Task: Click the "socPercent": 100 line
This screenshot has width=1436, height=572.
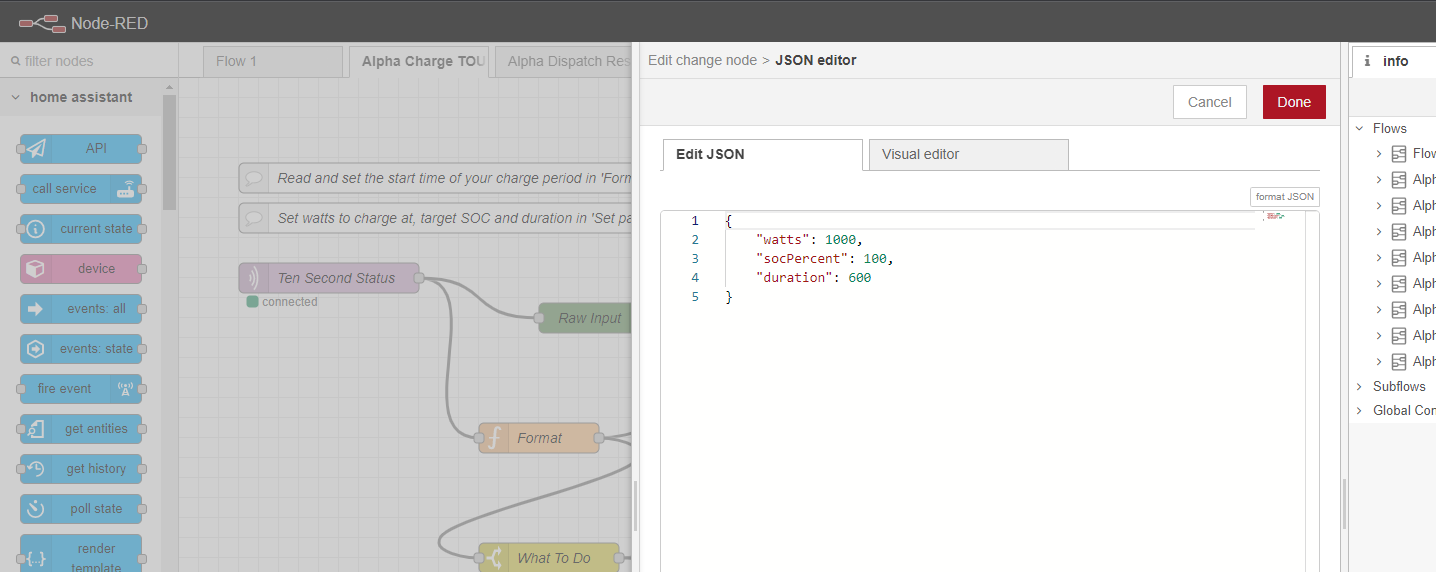Action: click(x=824, y=258)
